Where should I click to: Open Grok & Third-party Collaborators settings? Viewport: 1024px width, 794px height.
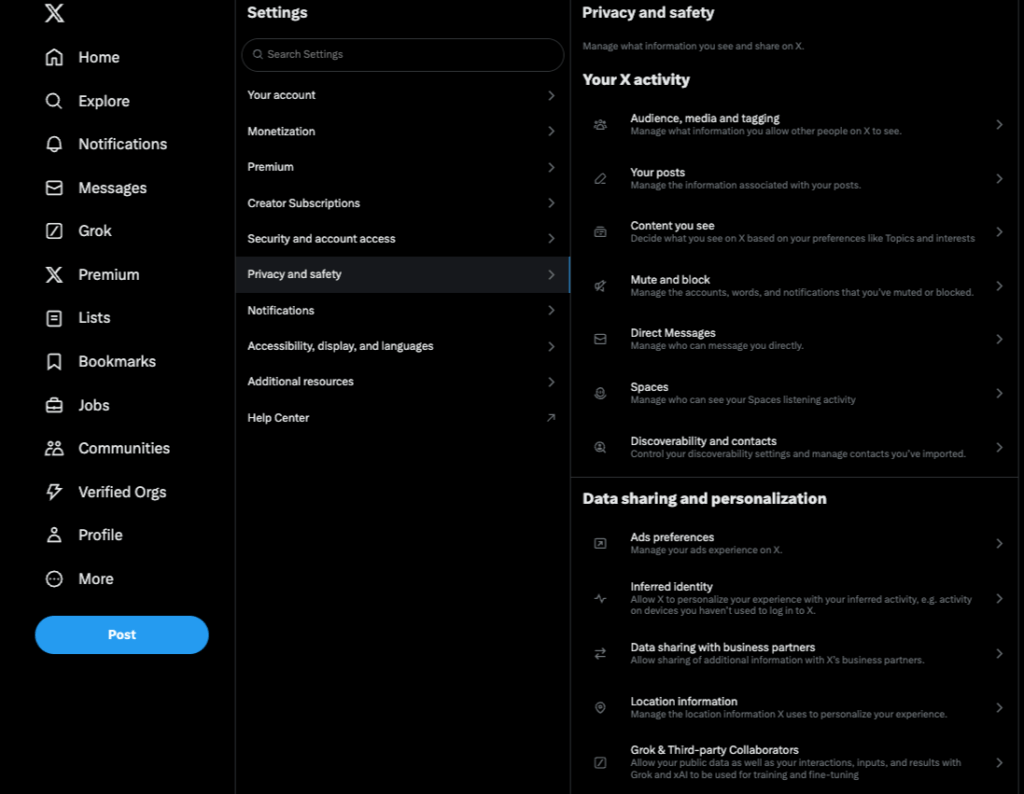pos(714,750)
